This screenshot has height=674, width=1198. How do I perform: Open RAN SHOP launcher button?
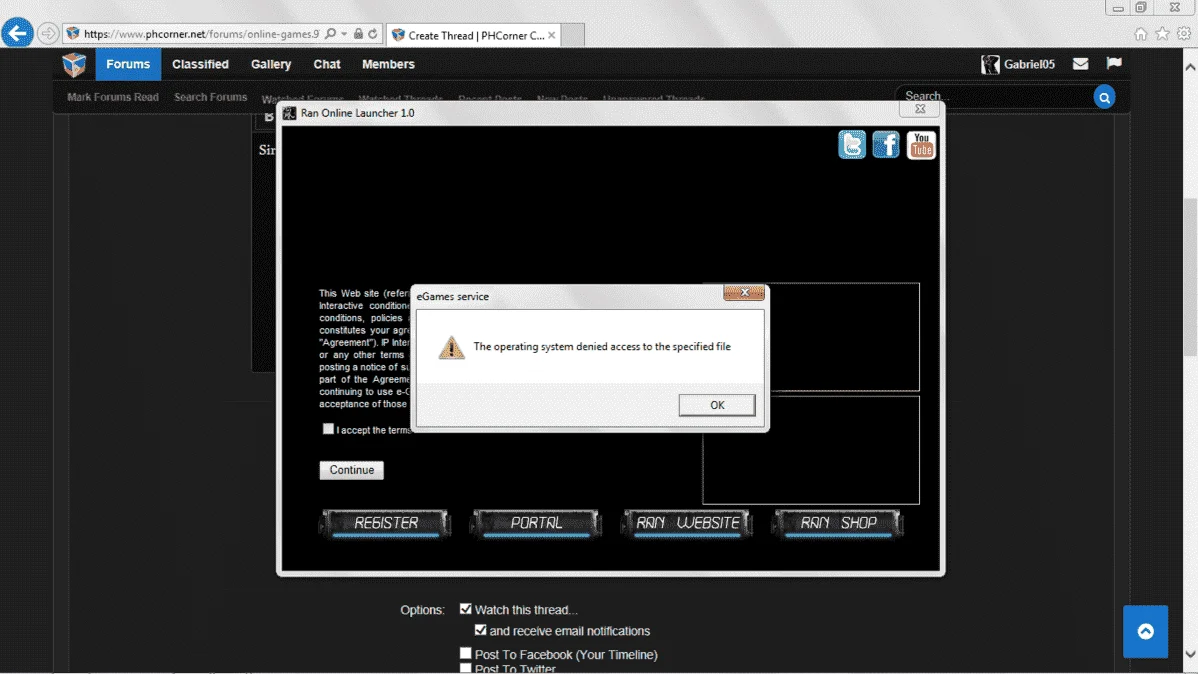point(838,523)
